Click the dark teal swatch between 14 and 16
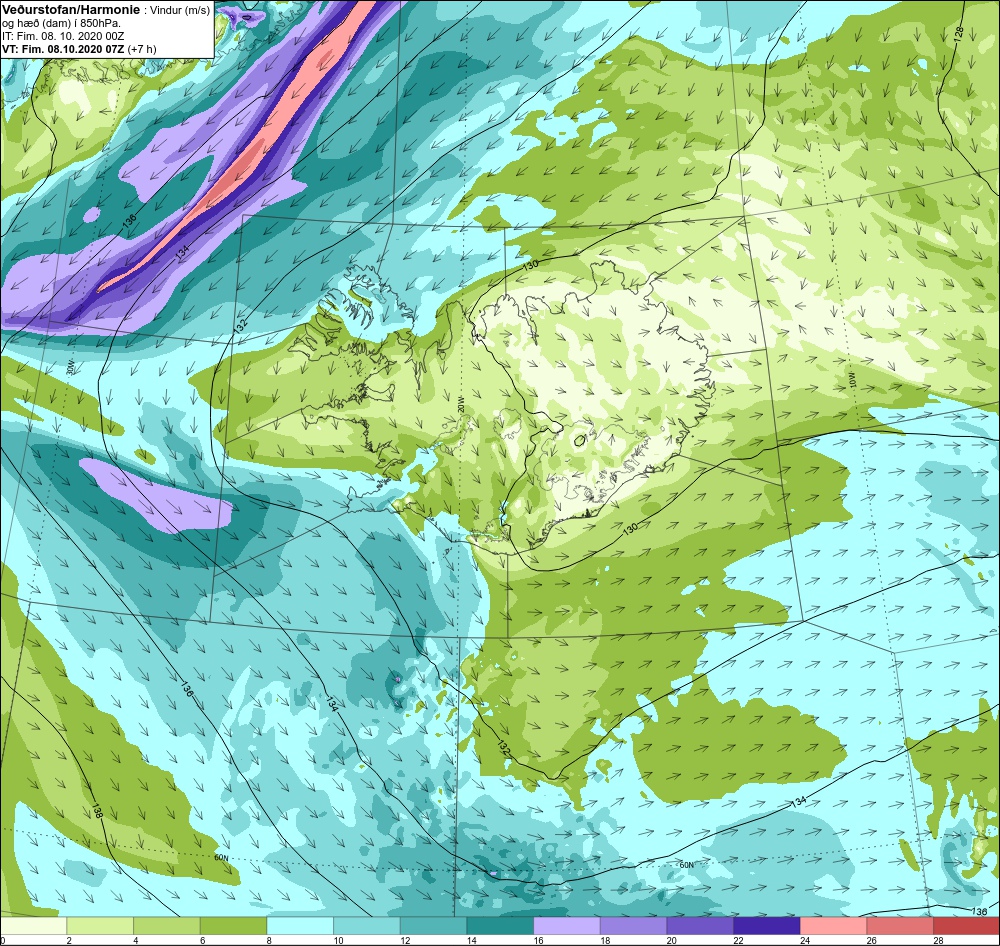 [500, 926]
